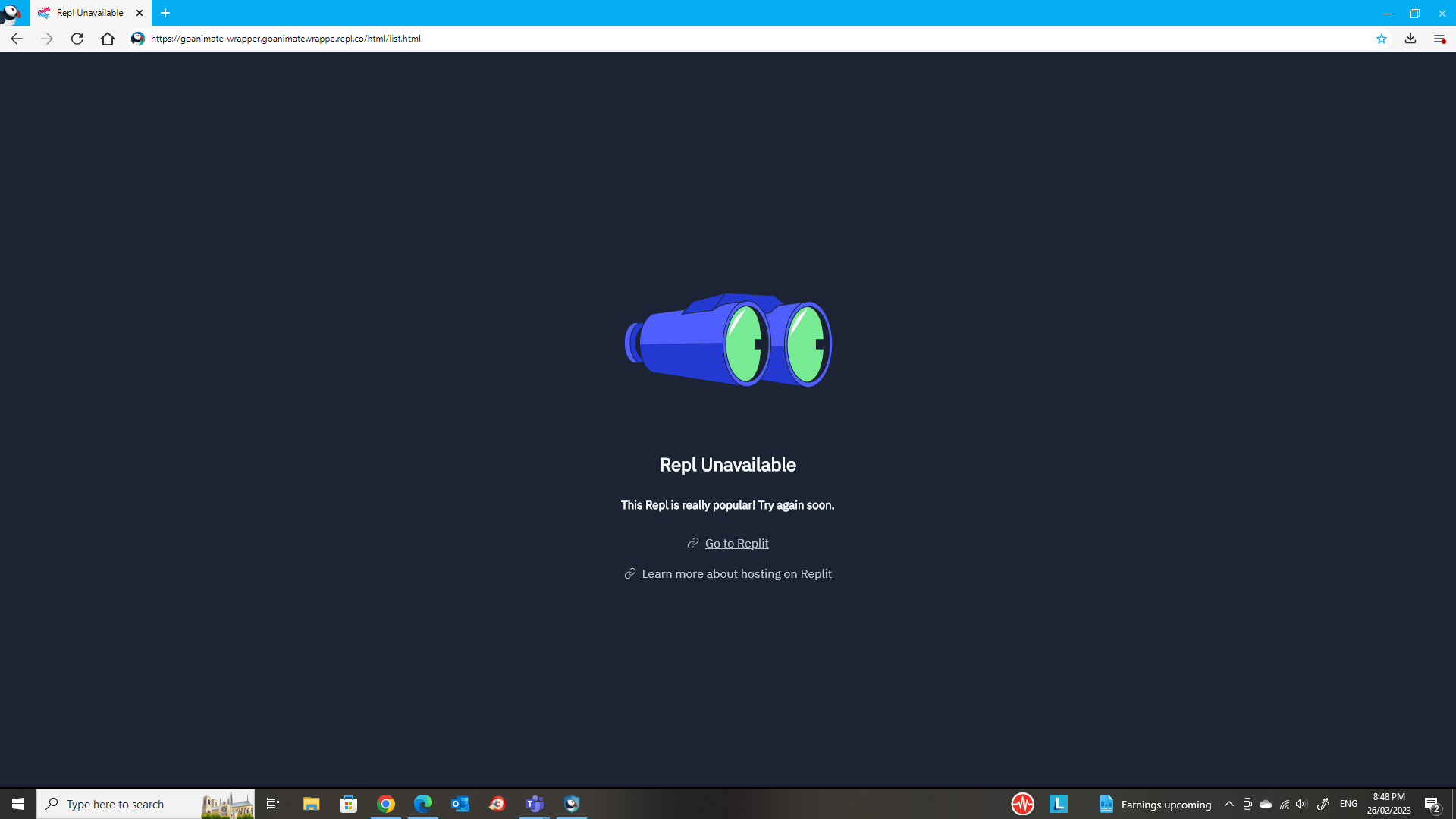Image resolution: width=1456 pixels, height=819 pixels.
Task: Click the URL address bar
Action: point(758,39)
